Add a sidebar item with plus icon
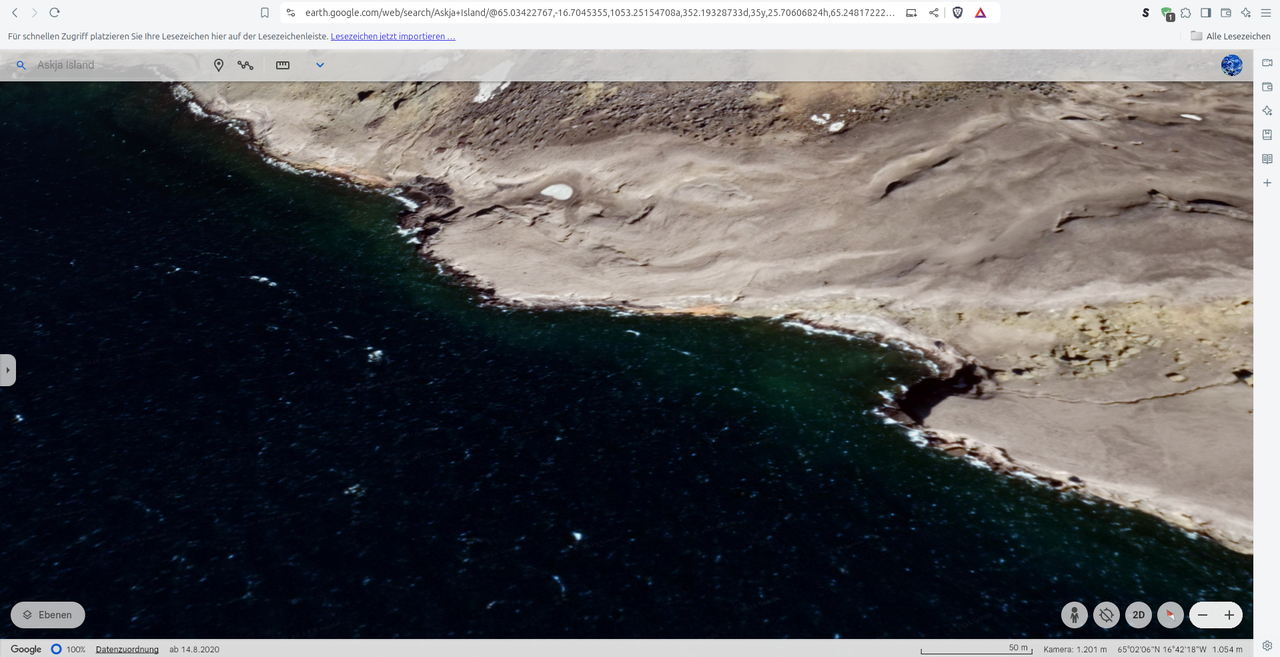Image resolution: width=1280 pixels, height=657 pixels. pos(1267,183)
